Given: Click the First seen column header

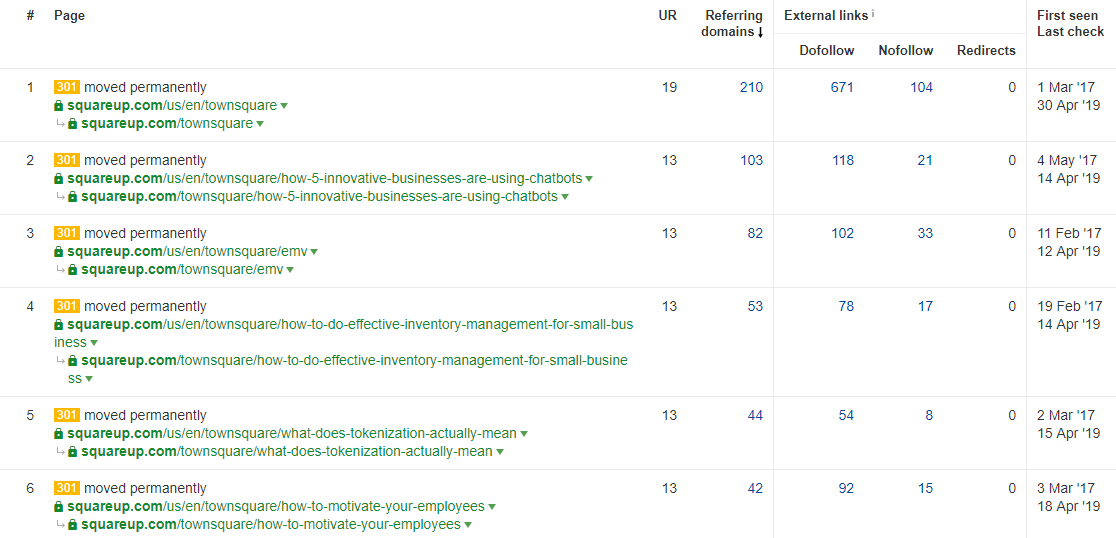Looking at the screenshot, I should [x=1067, y=16].
